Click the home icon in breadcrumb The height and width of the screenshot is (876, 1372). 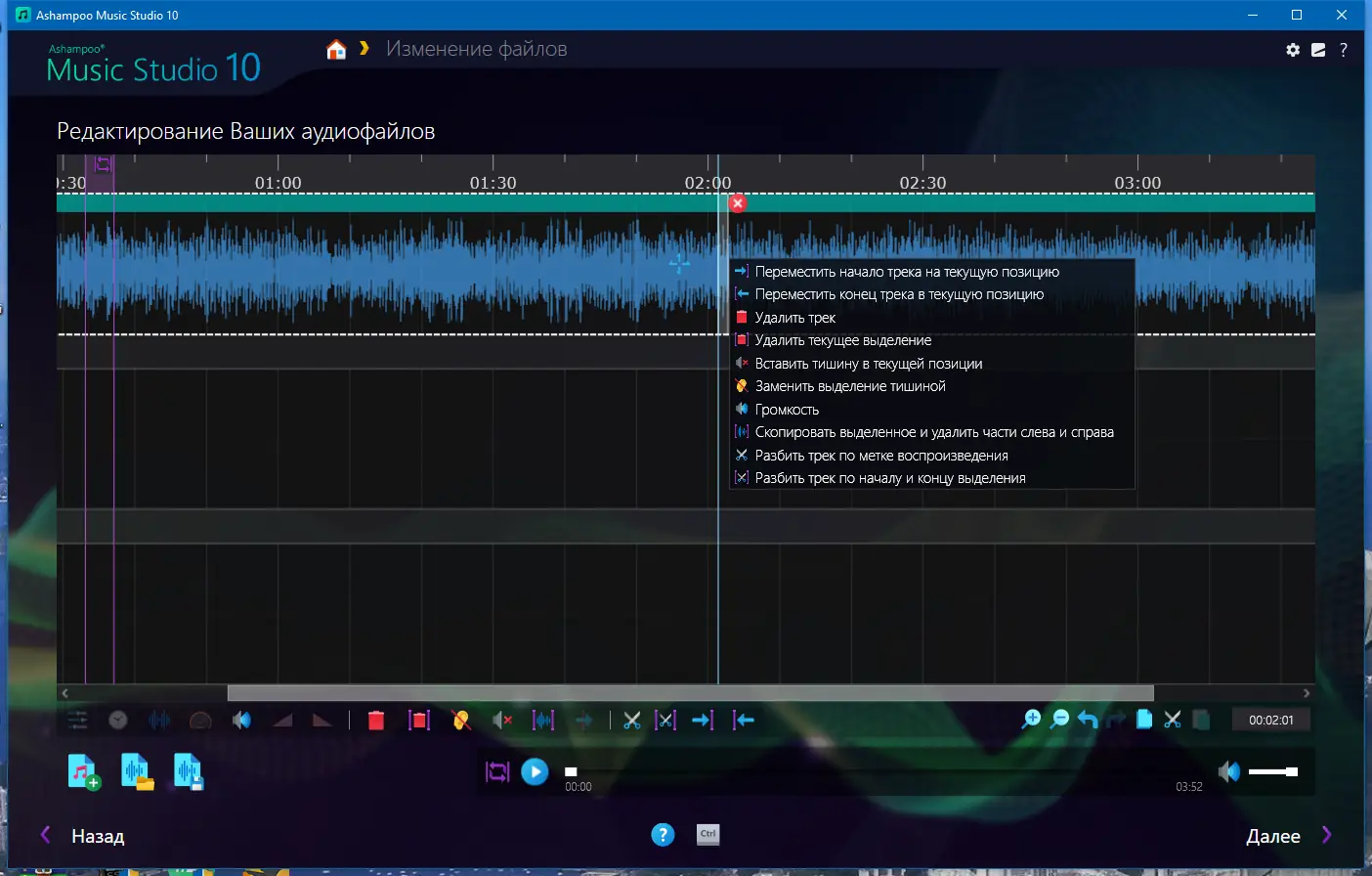(336, 50)
